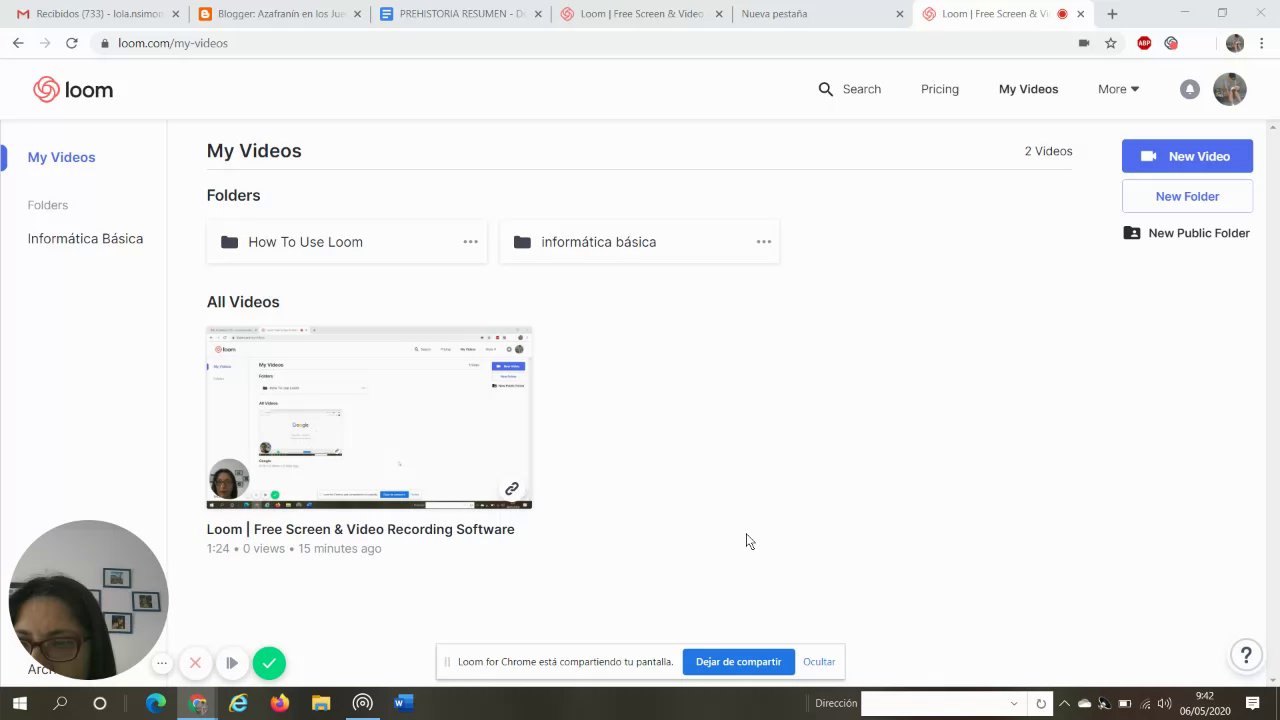Open the Chrome three-dot menu
The width and height of the screenshot is (1280, 720).
pos(1262,43)
